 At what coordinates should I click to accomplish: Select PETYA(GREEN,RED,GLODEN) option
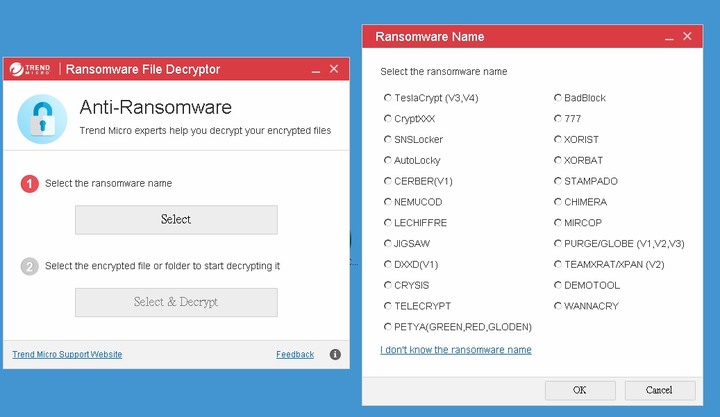click(x=388, y=327)
